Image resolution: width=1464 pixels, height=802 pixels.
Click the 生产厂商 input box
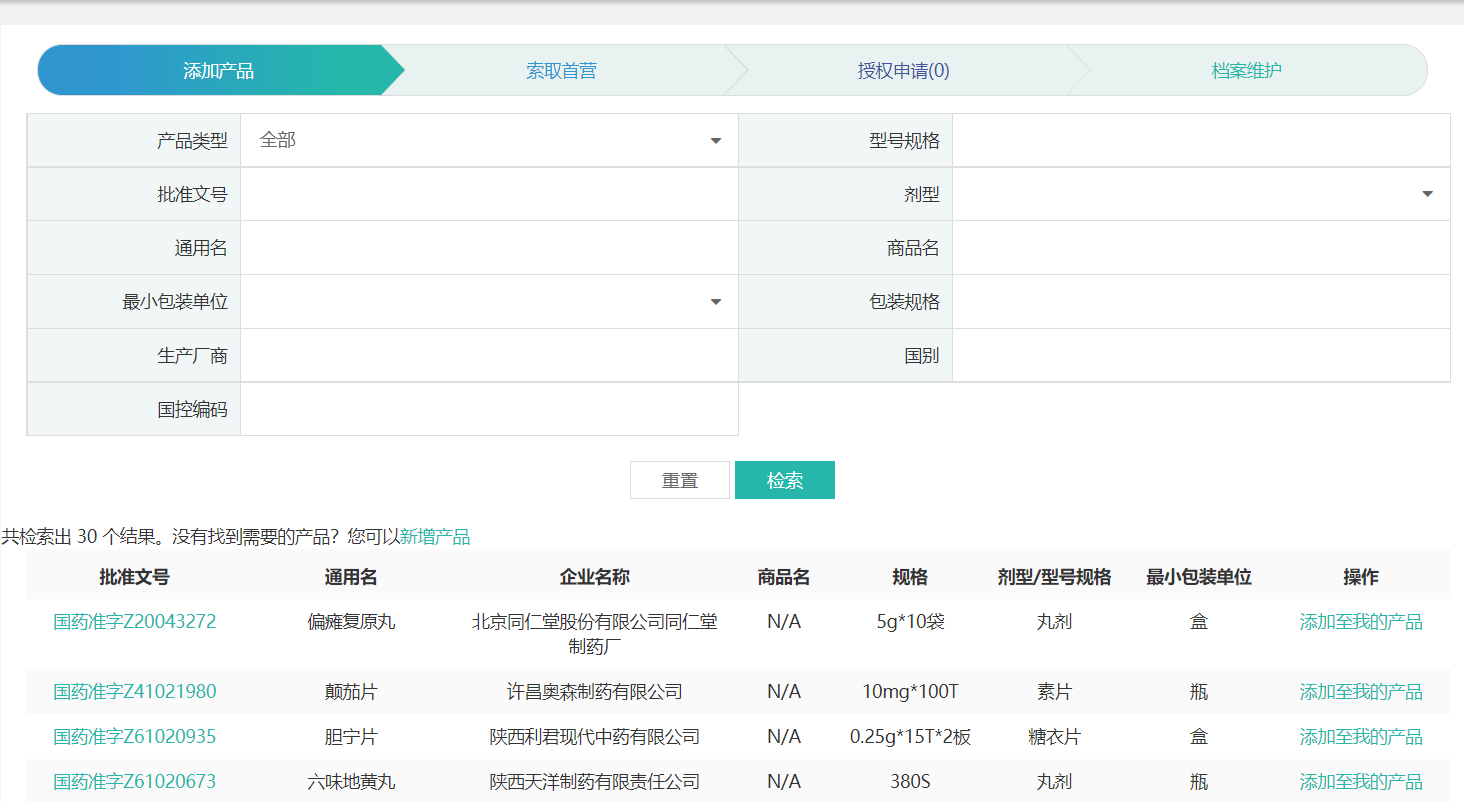click(x=489, y=356)
